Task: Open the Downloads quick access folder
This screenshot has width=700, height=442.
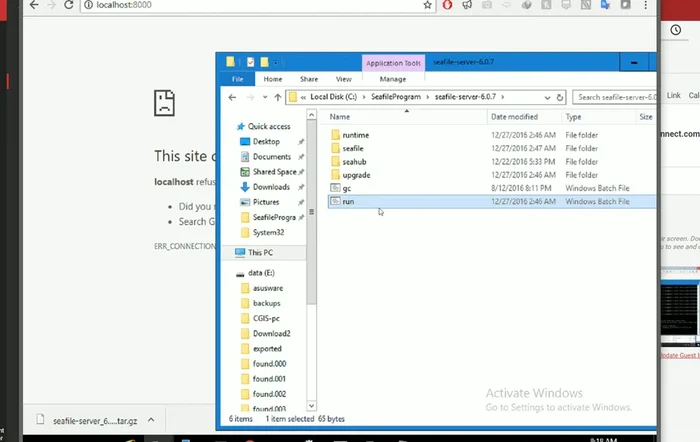Action: [271, 187]
